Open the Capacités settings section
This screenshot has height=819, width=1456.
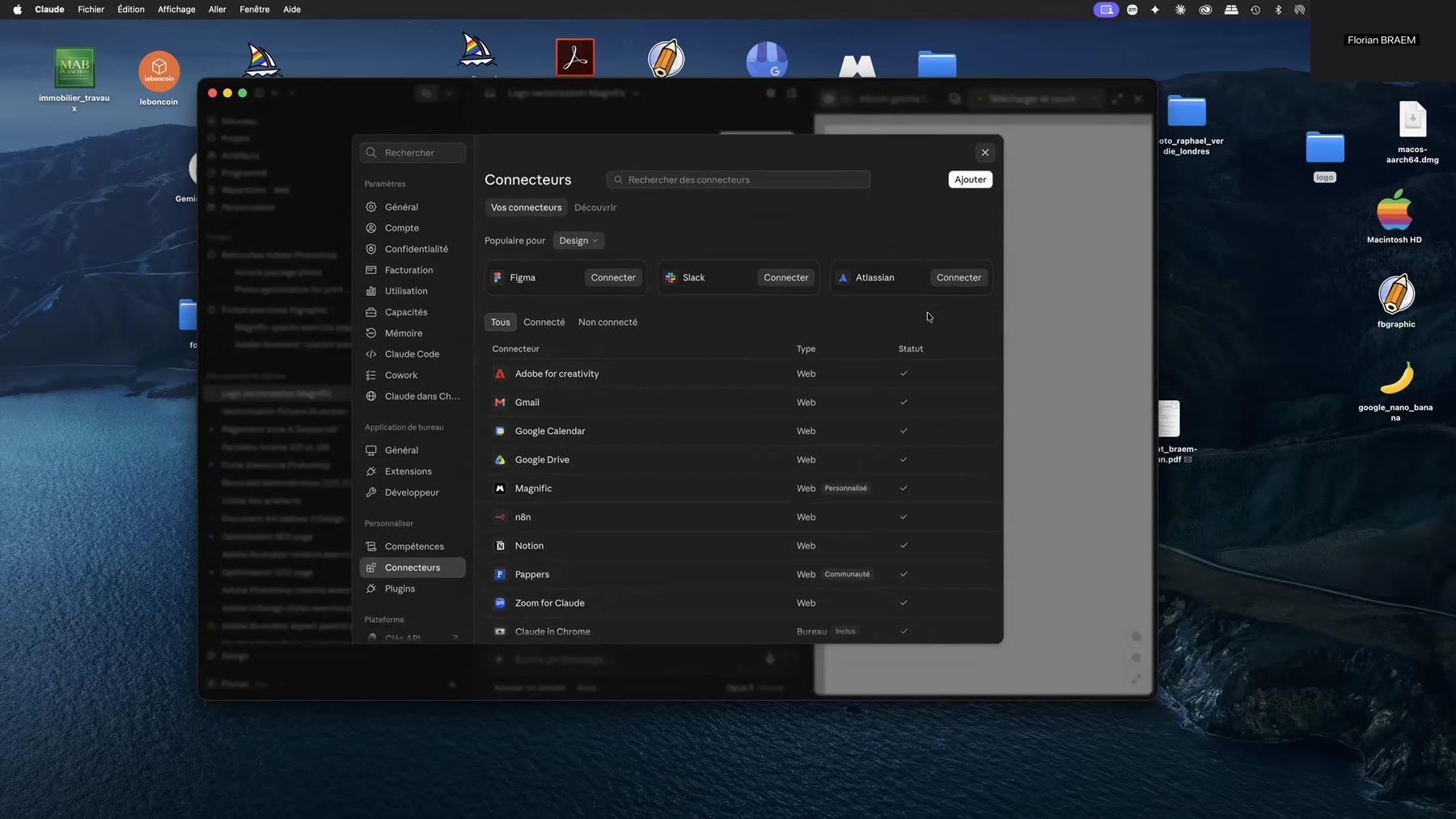click(413, 313)
